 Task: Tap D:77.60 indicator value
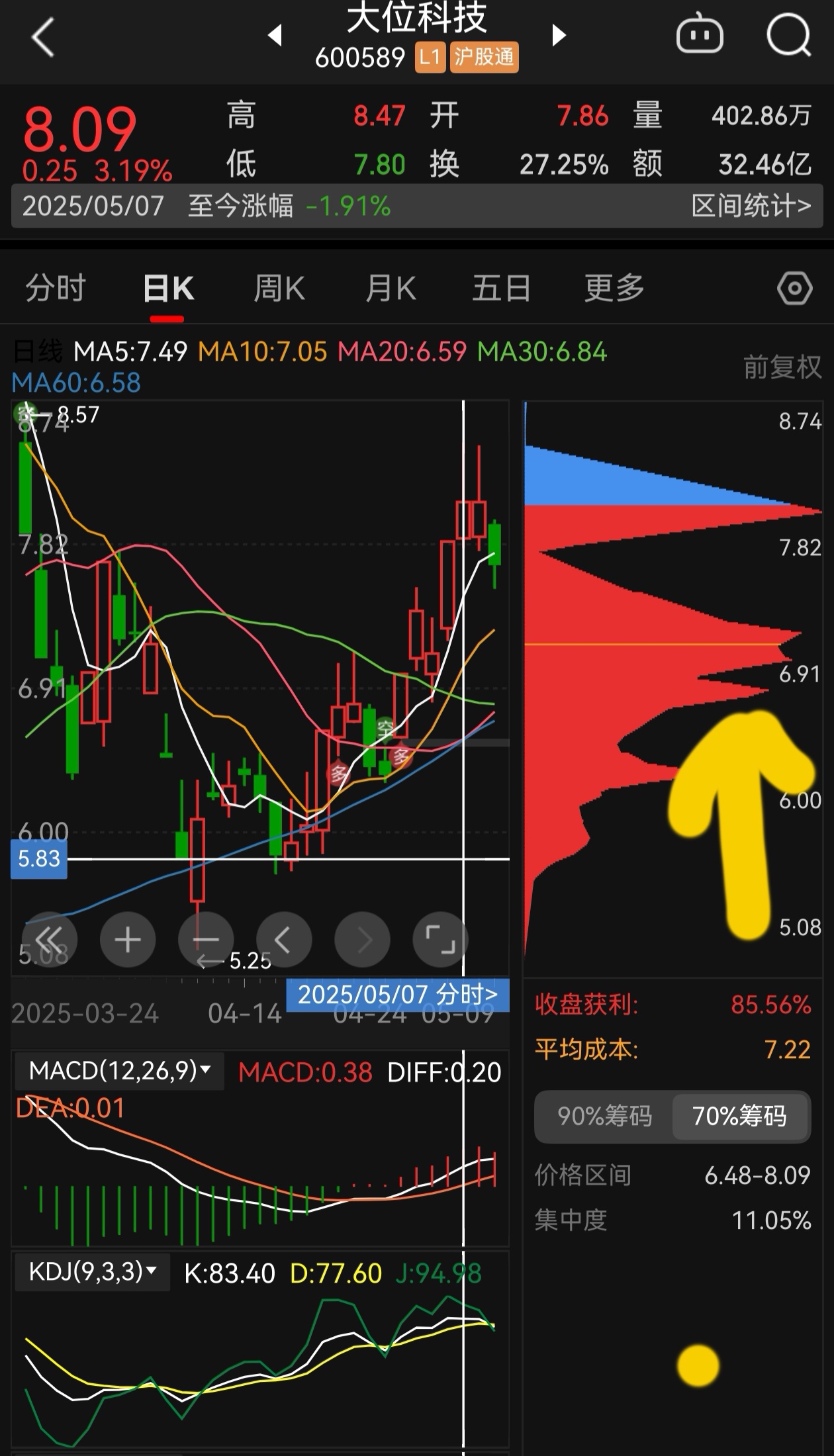[x=336, y=1273]
